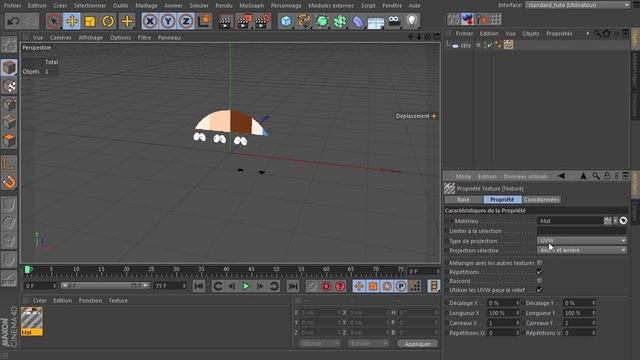This screenshot has height=360, width=640.
Task: Toggle the green checkmark enabling tête
Action: pos(489,45)
